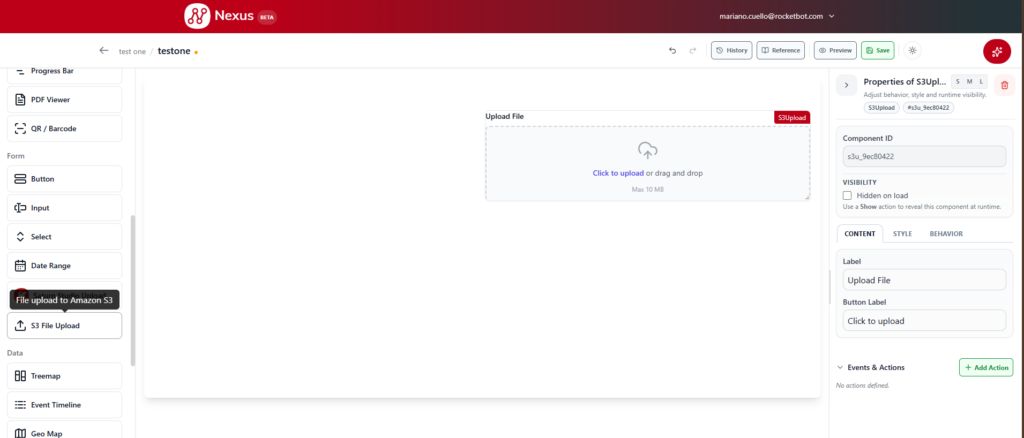Collapse the properties panel chevron
The width and height of the screenshot is (1024, 438).
pos(846,85)
